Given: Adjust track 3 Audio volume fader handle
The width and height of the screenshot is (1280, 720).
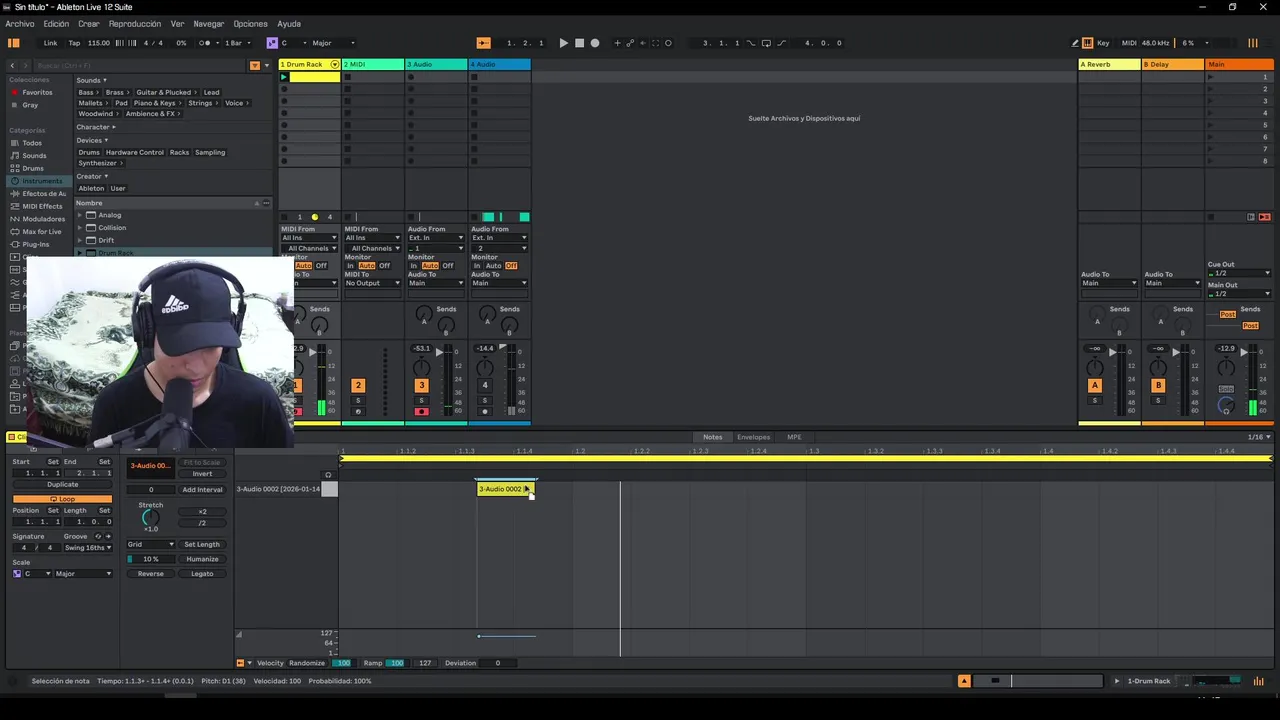Looking at the screenshot, I should pos(438,353).
